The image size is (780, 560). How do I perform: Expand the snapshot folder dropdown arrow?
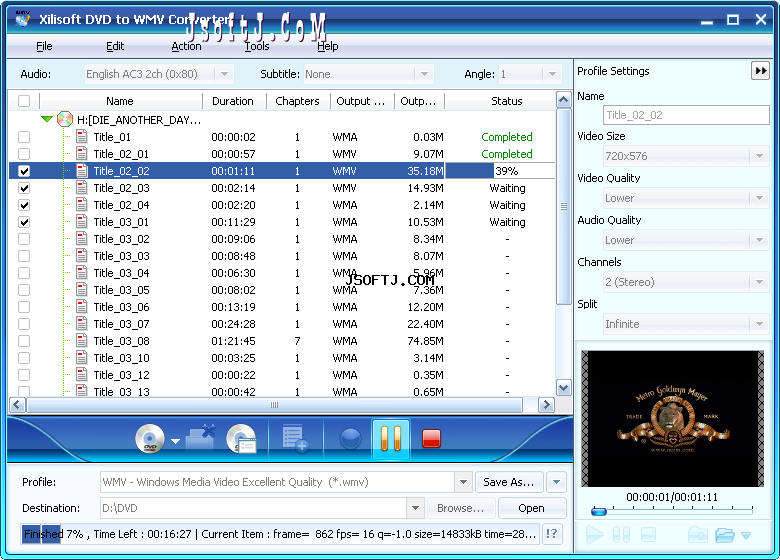tap(746, 536)
